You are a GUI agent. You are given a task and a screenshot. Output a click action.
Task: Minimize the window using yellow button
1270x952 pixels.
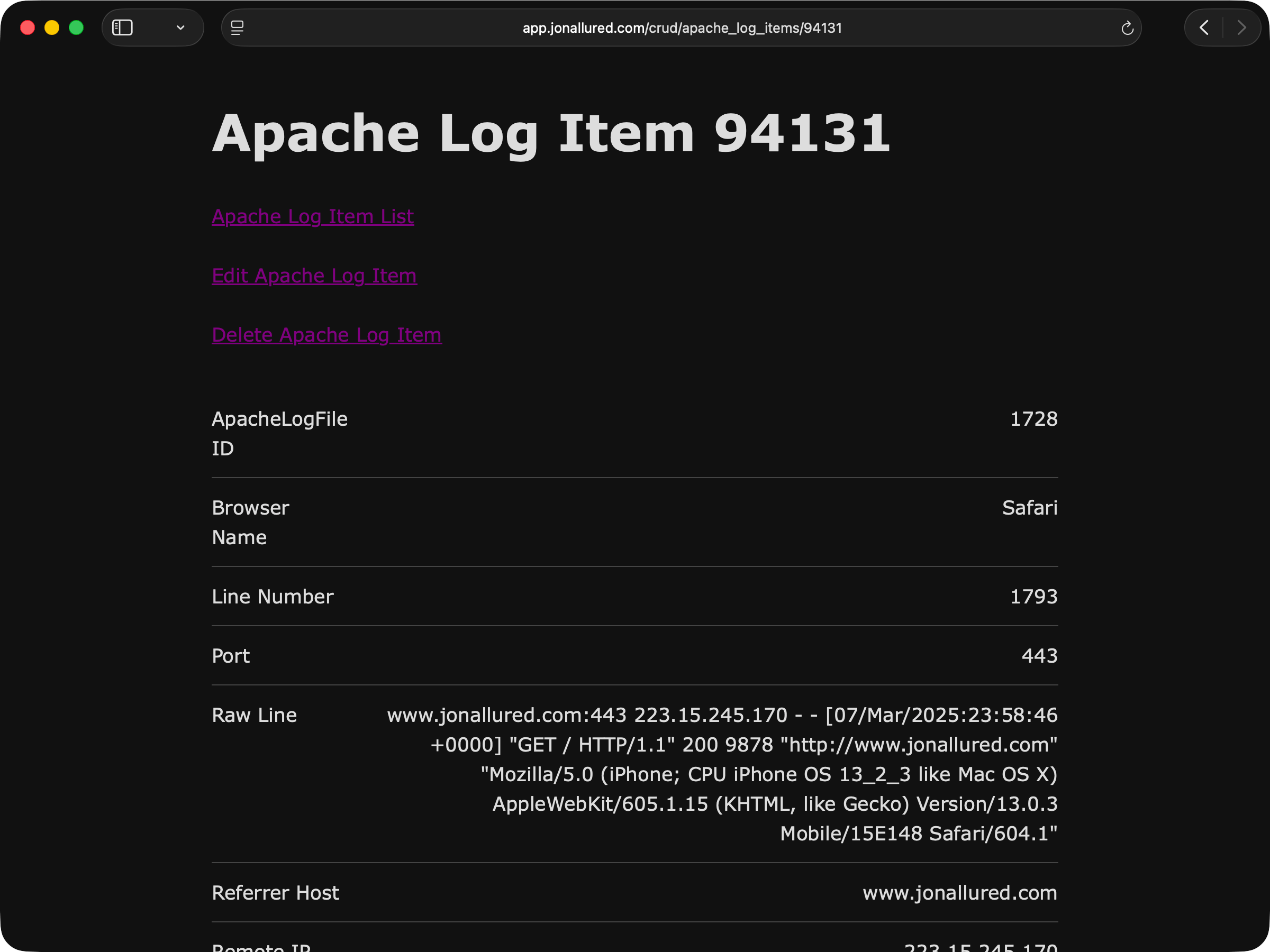pos(52,28)
